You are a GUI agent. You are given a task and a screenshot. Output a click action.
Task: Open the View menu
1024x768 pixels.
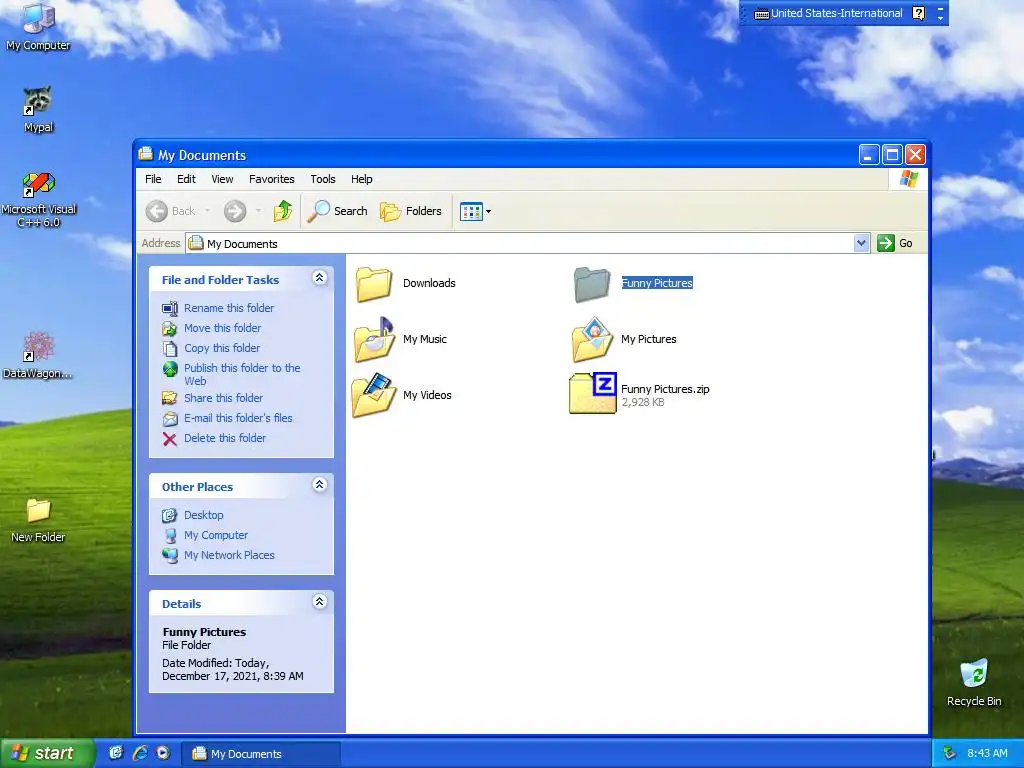[222, 179]
